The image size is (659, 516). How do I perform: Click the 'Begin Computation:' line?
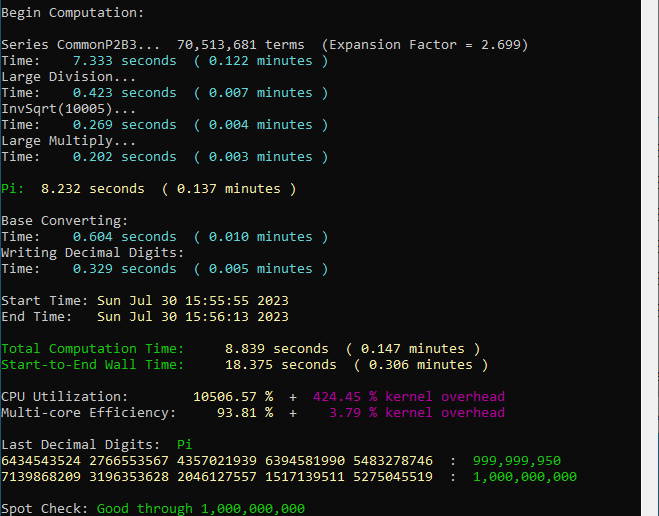point(72,13)
